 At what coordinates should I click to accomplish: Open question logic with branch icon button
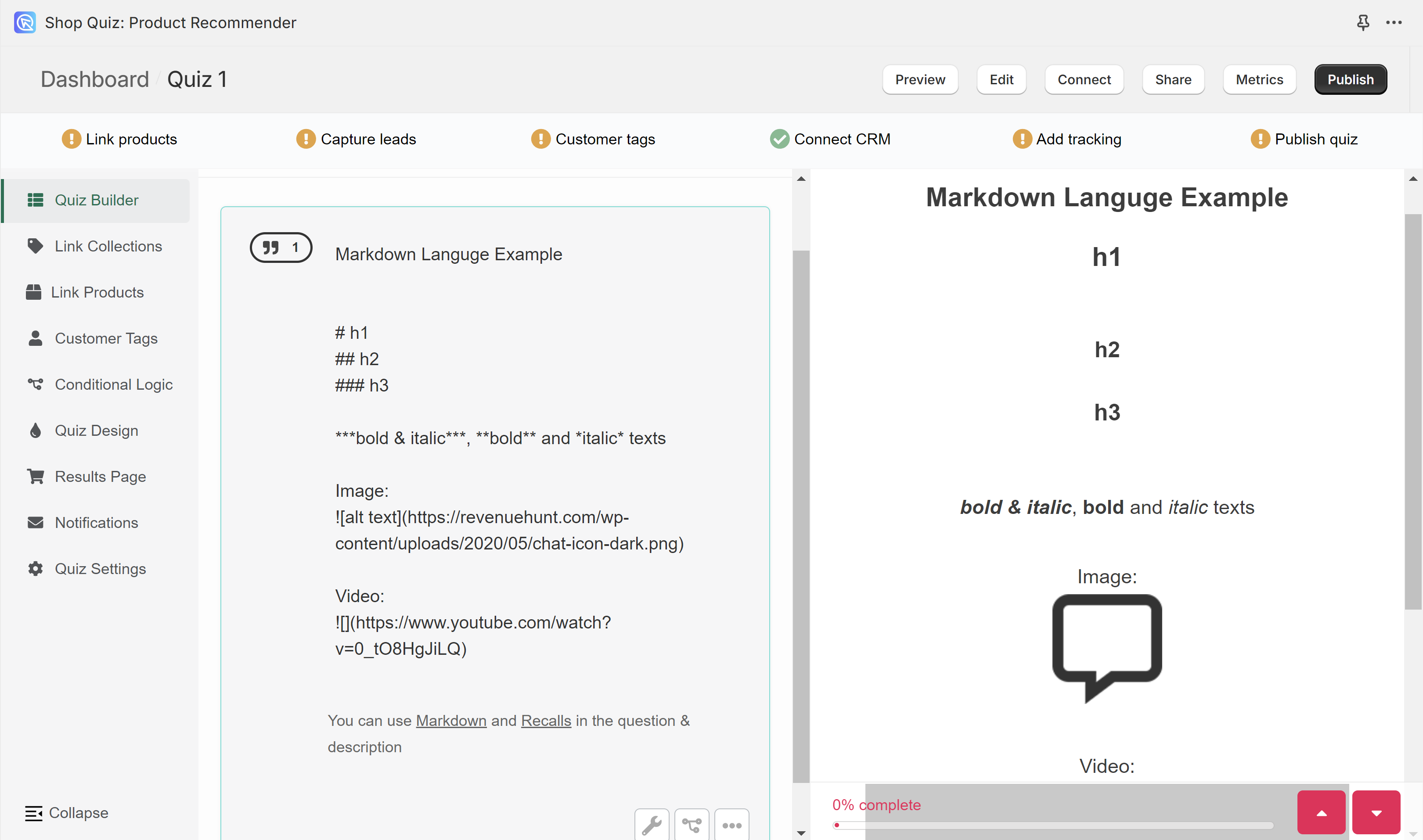[x=692, y=825]
